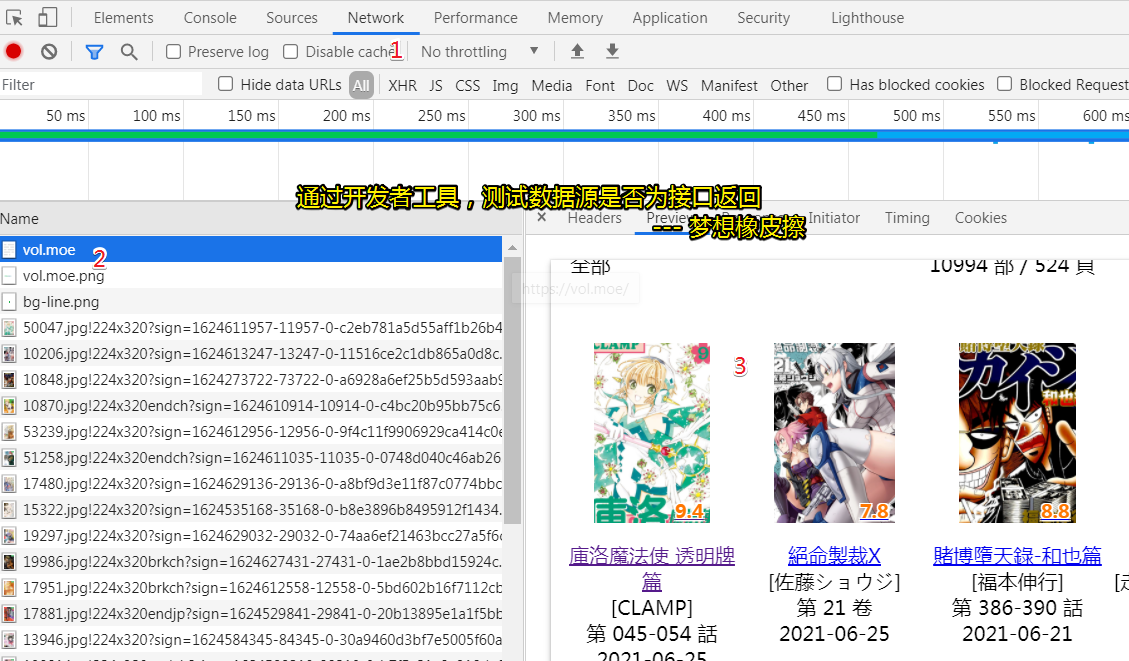Screen dimensions: 1129x661
Task: Import HAR file with the upload arrow
Action: 577,51
